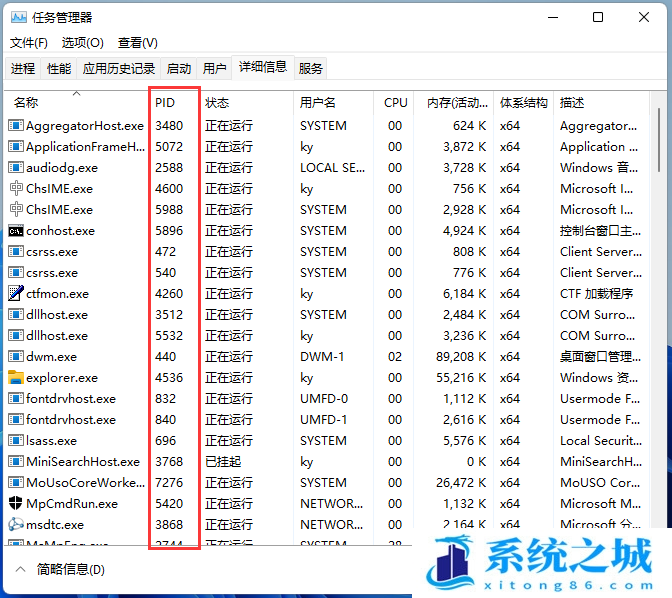Click the MpCmdRun.exe shield icon
The width and height of the screenshot is (672, 598).
pyautogui.click(x=16, y=503)
